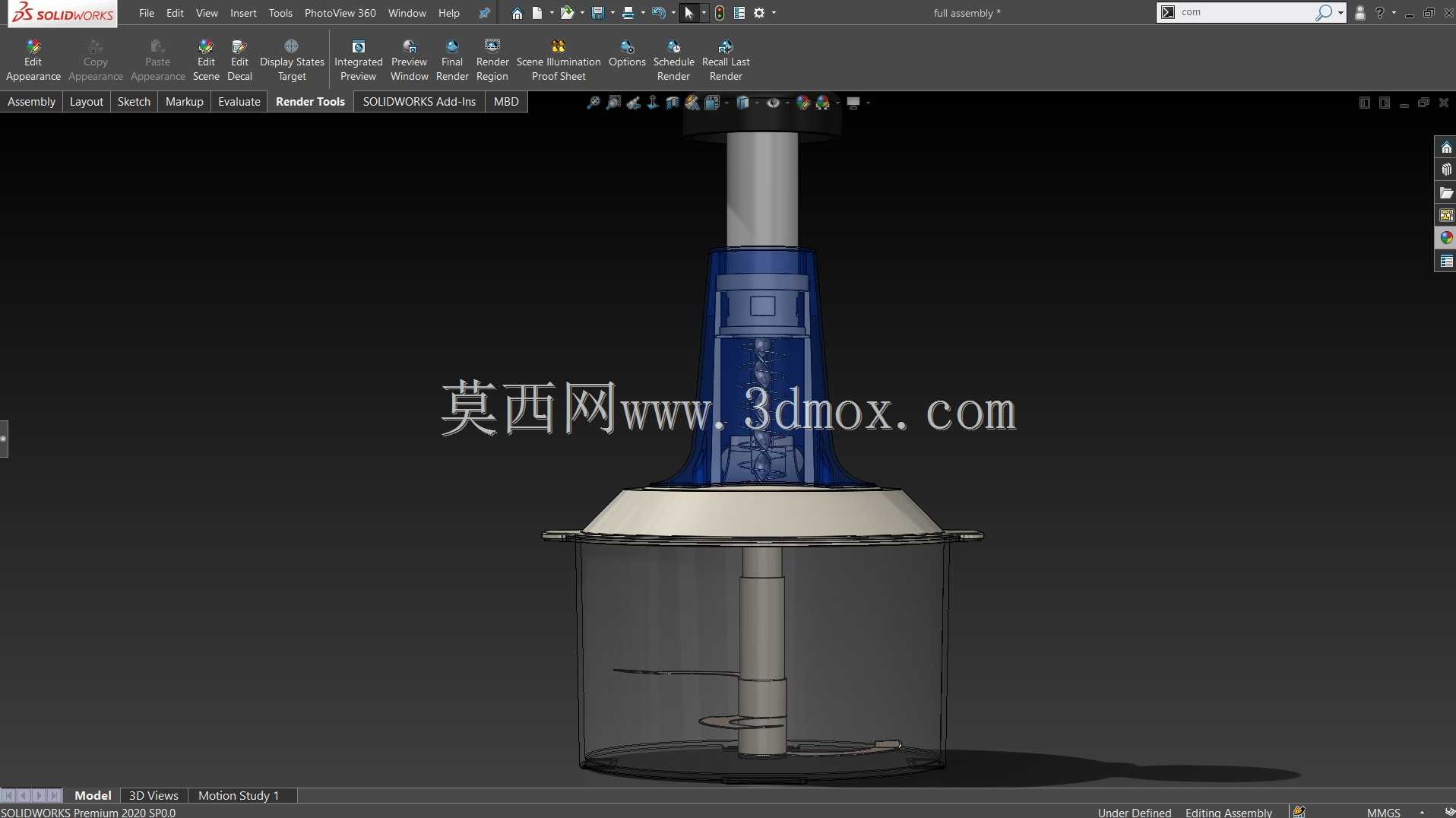
Task: Click the Open file icon
Action: coord(567,13)
